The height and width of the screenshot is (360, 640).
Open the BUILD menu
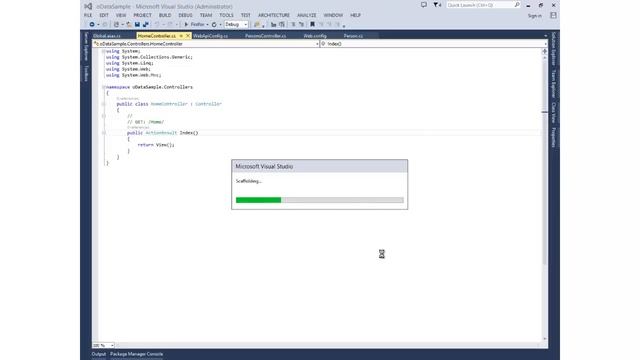(x=165, y=15)
